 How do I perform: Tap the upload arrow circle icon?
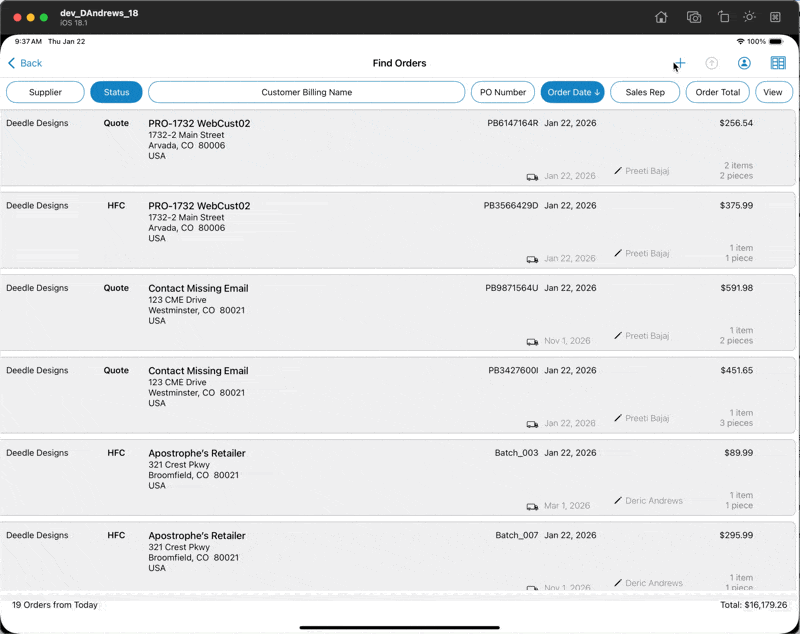711,63
